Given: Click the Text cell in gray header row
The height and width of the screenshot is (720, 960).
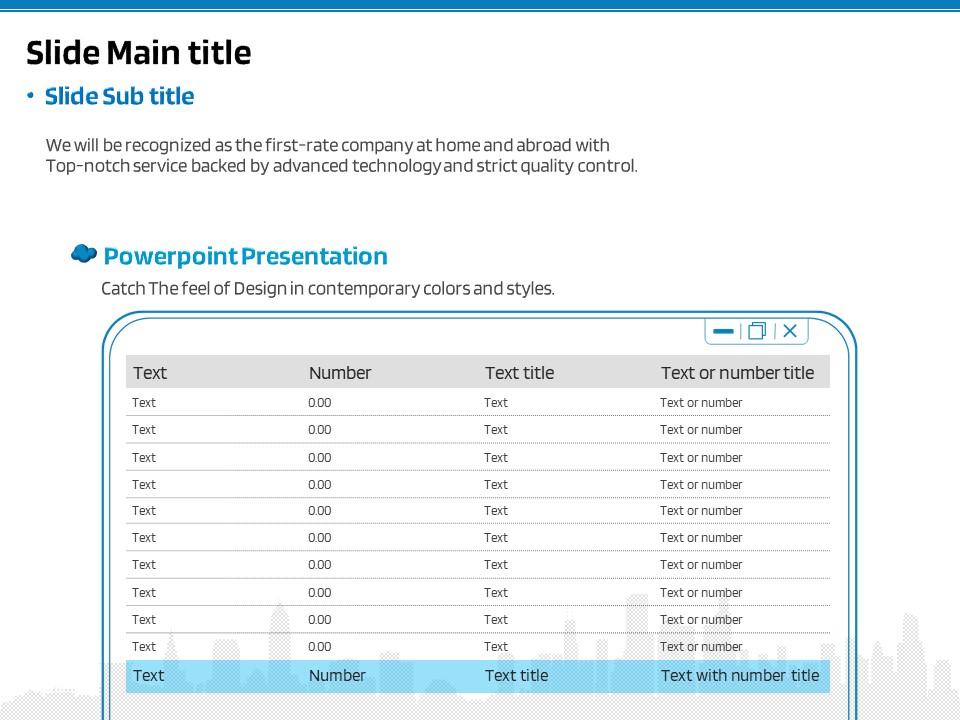Looking at the screenshot, I should coord(150,373).
